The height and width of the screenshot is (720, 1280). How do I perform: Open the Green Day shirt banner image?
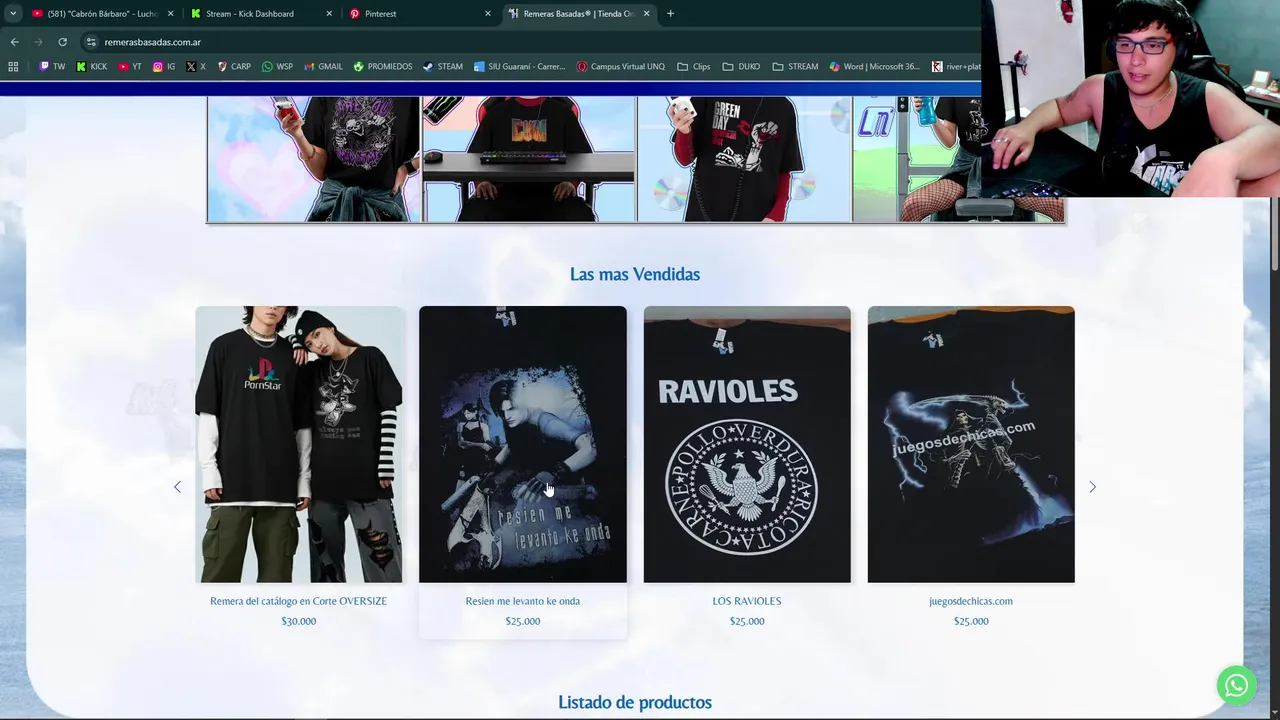point(744,159)
